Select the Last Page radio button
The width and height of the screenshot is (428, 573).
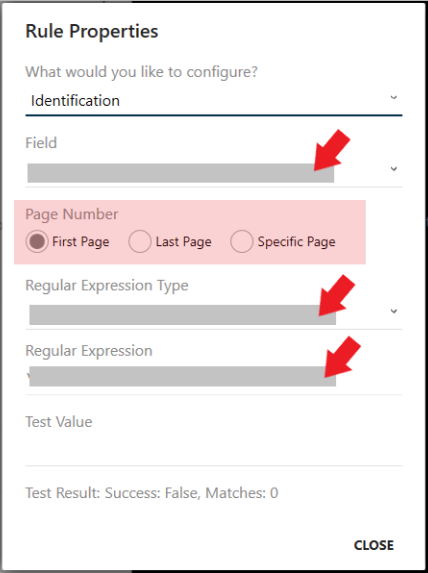[140, 242]
